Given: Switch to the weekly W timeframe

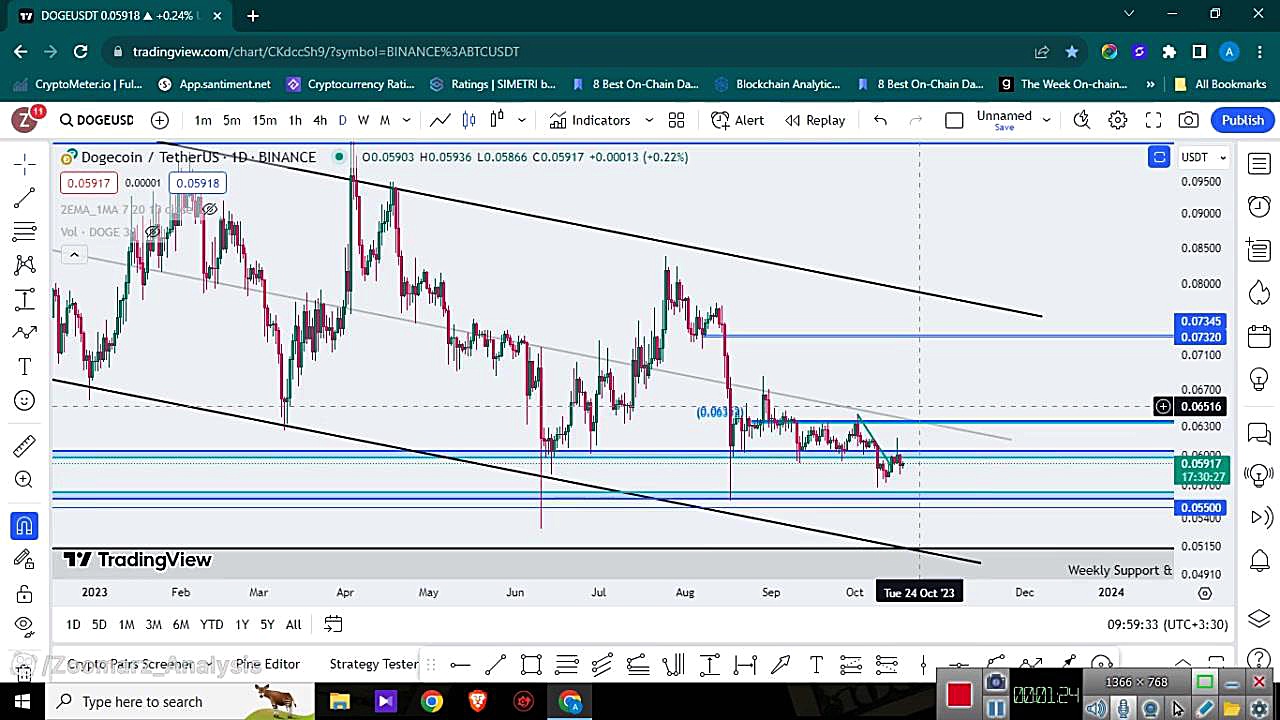Looking at the screenshot, I should click(x=363, y=120).
